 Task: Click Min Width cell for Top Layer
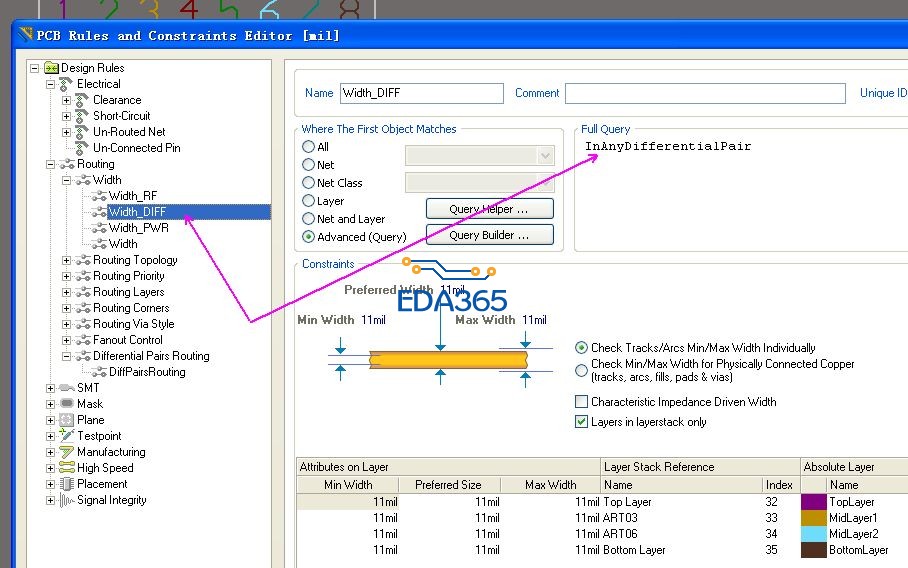[x=348, y=502]
